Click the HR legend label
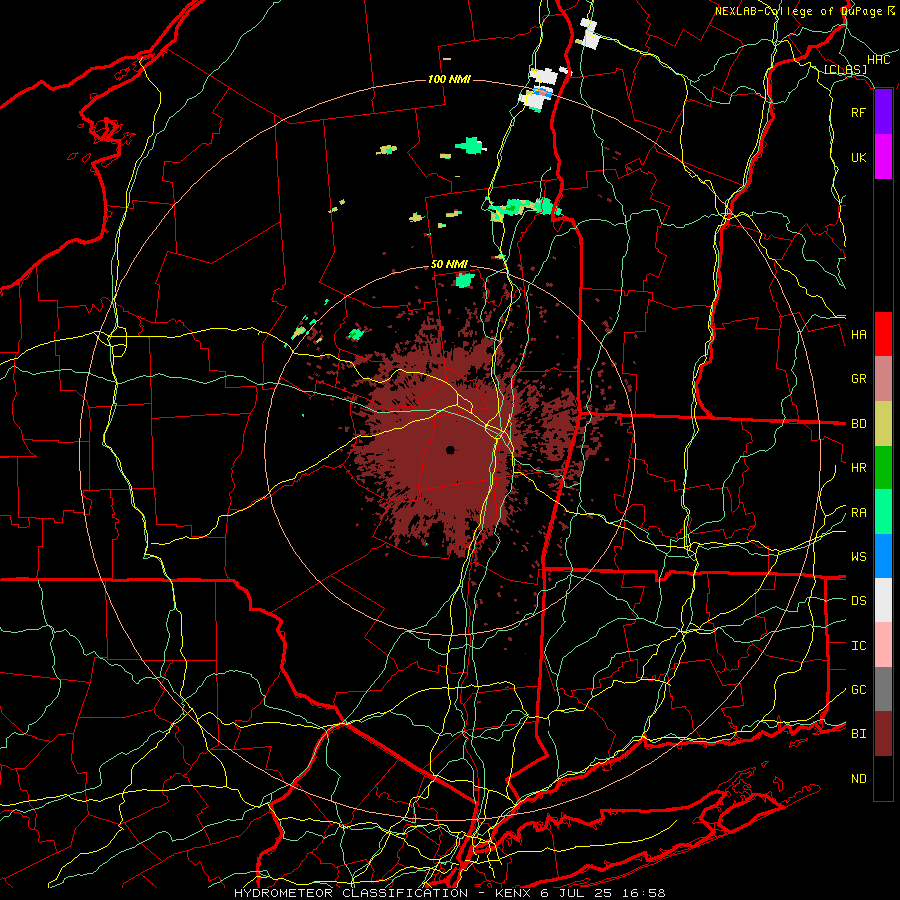The width and height of the screenshot is (900, 900). [859, 468]
